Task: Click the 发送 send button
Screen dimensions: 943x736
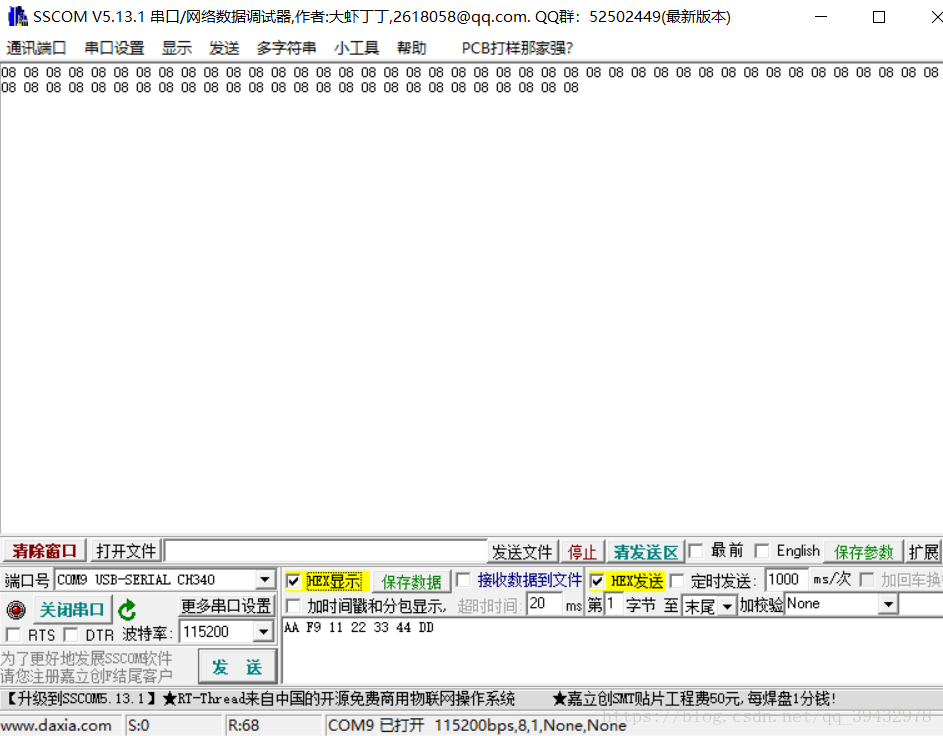Action: tap(237, 666)
